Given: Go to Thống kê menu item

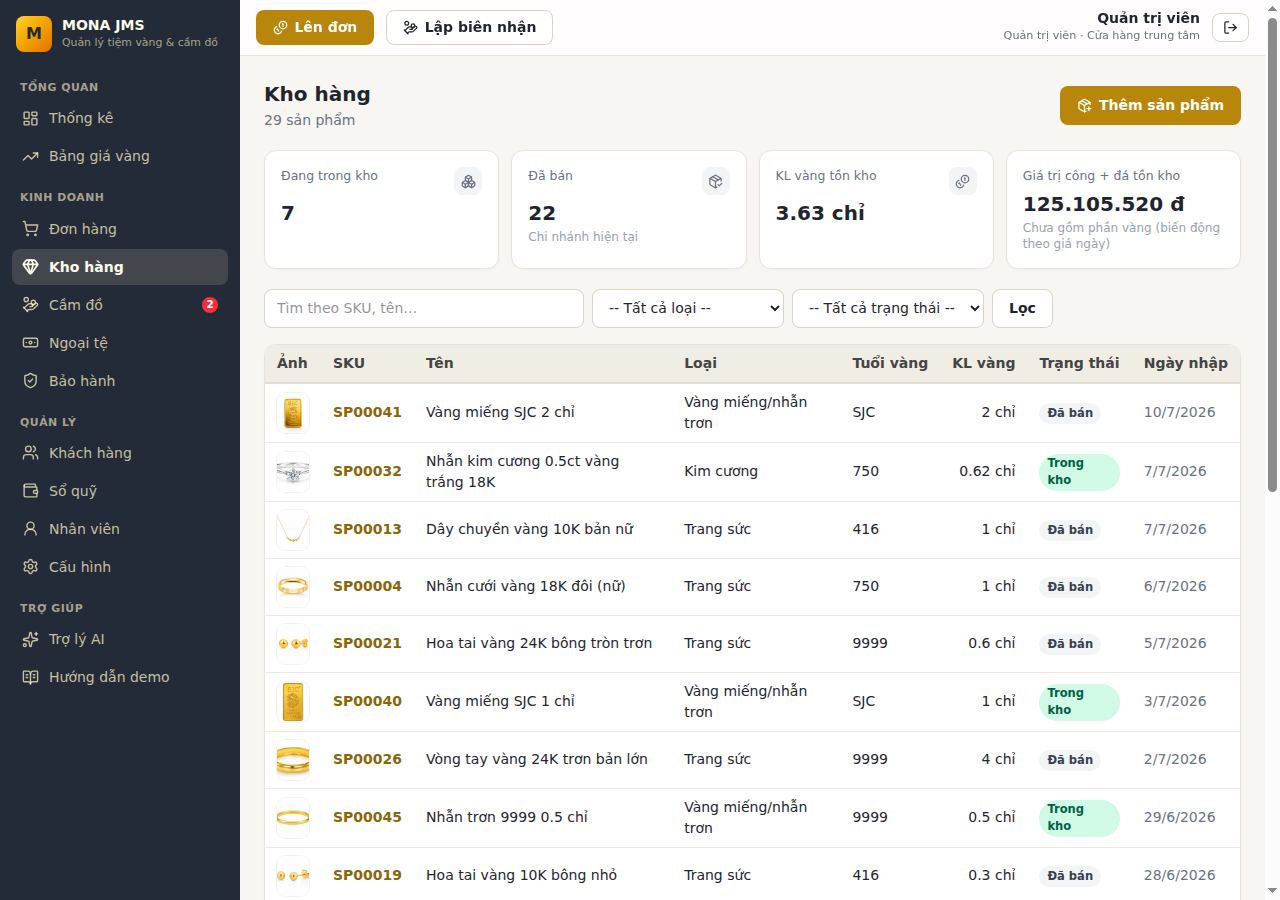Looking at the screenshot, I should pos(120,118).
